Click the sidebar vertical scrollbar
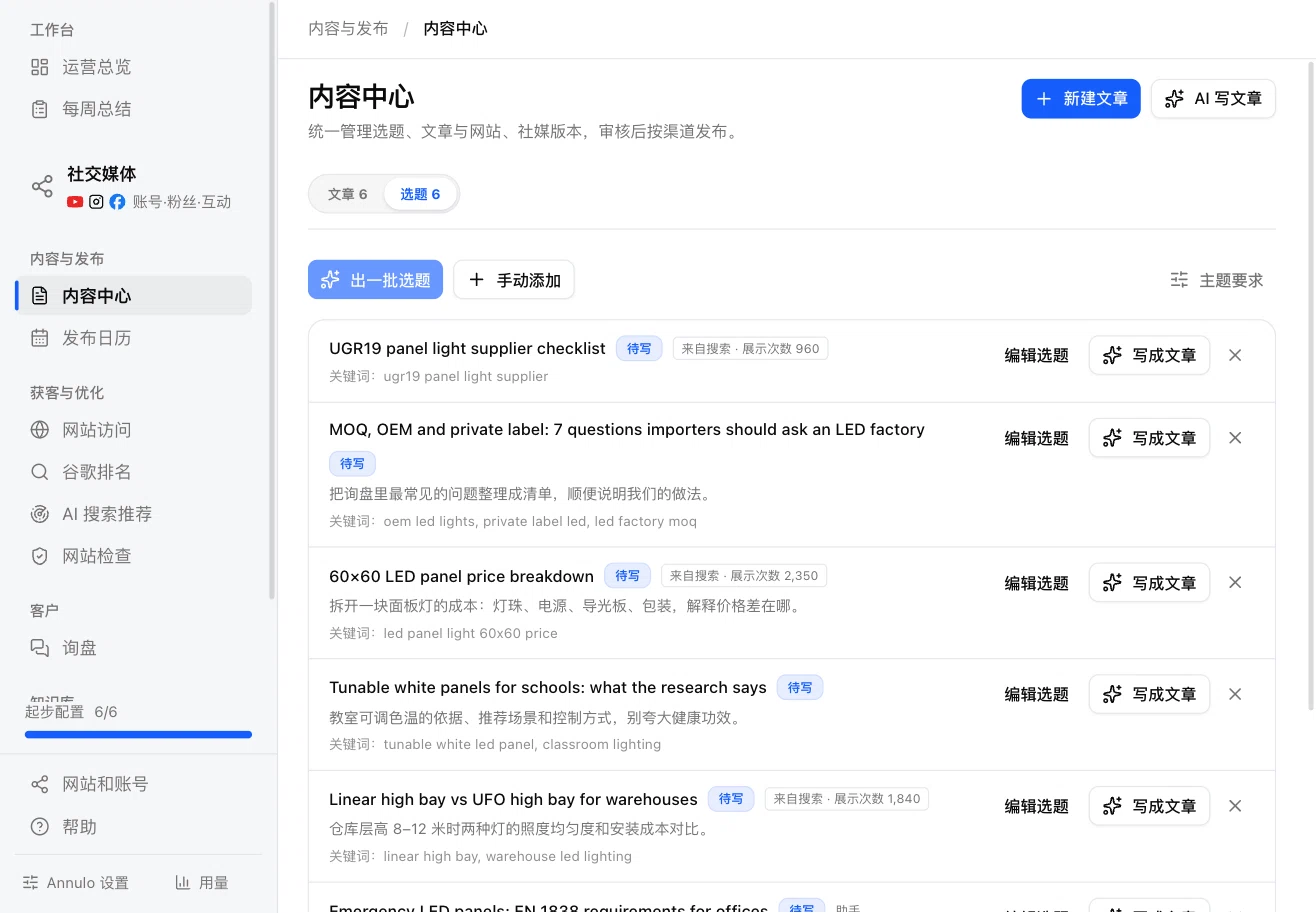The width and height of the screenshot is (1316, 913). click(x=271, y=300)
